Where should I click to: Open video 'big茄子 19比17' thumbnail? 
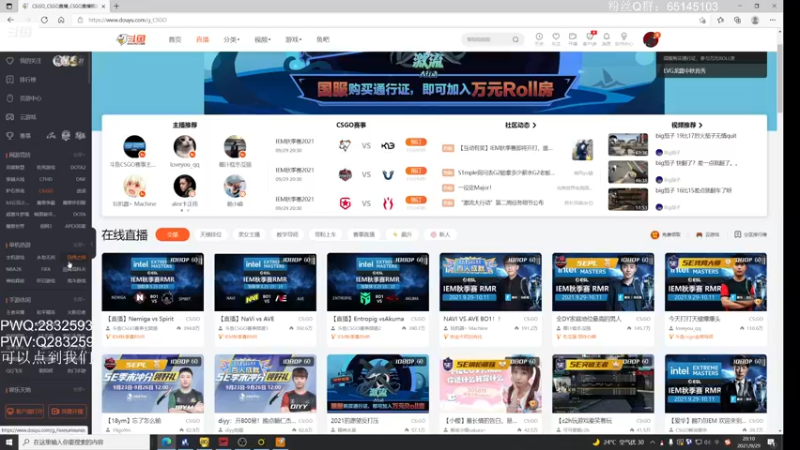pos(628,145)
